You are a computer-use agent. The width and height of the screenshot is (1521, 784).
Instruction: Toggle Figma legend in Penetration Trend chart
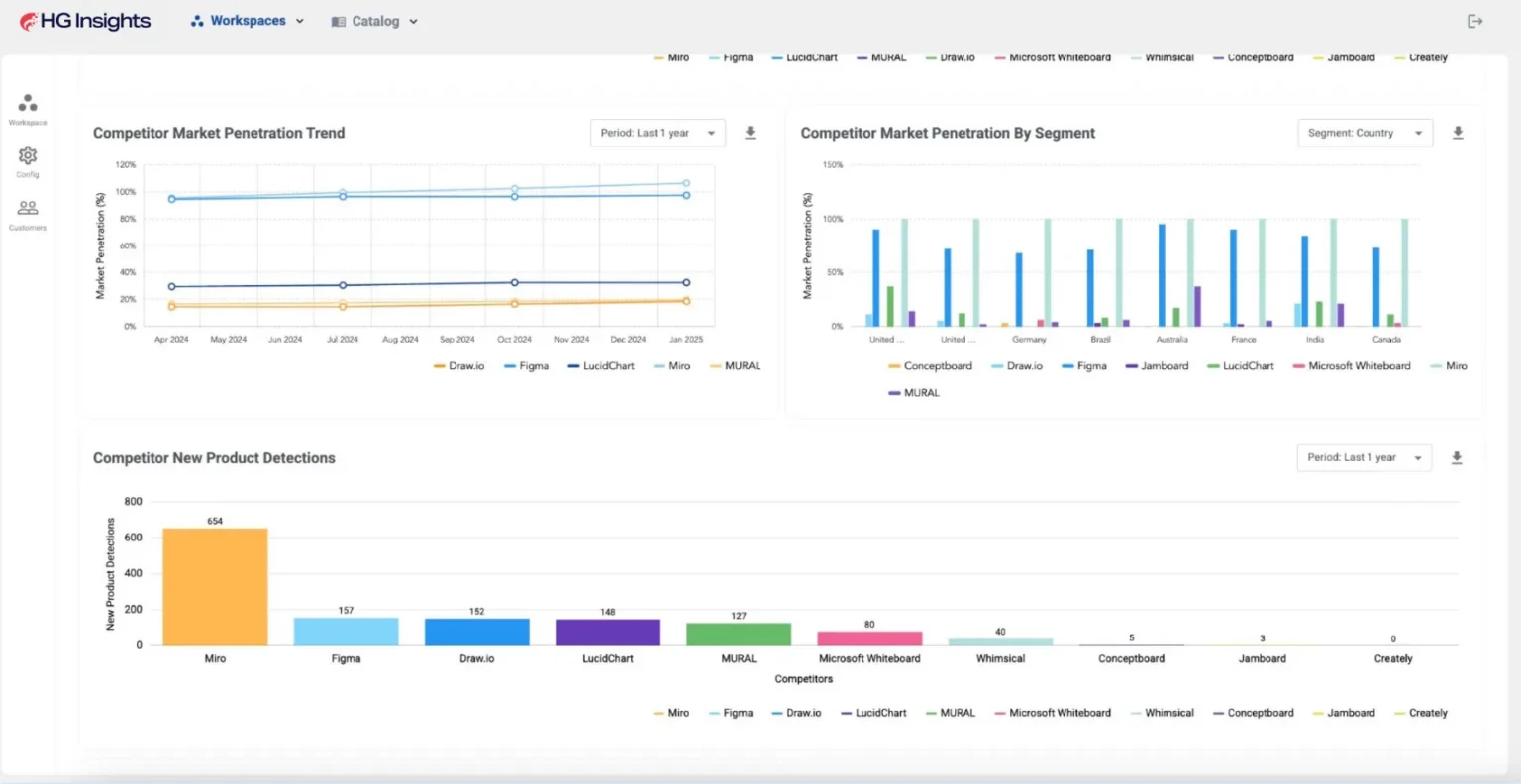click(x=526, y=366)
